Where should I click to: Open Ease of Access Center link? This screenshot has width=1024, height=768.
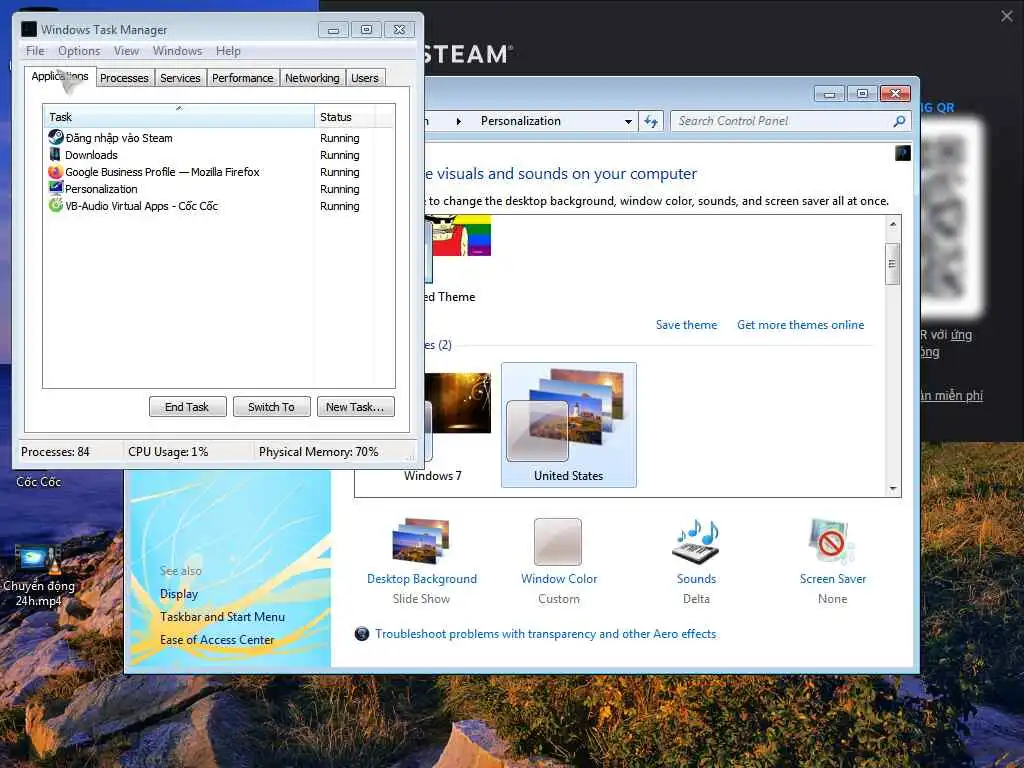[217, 639]
